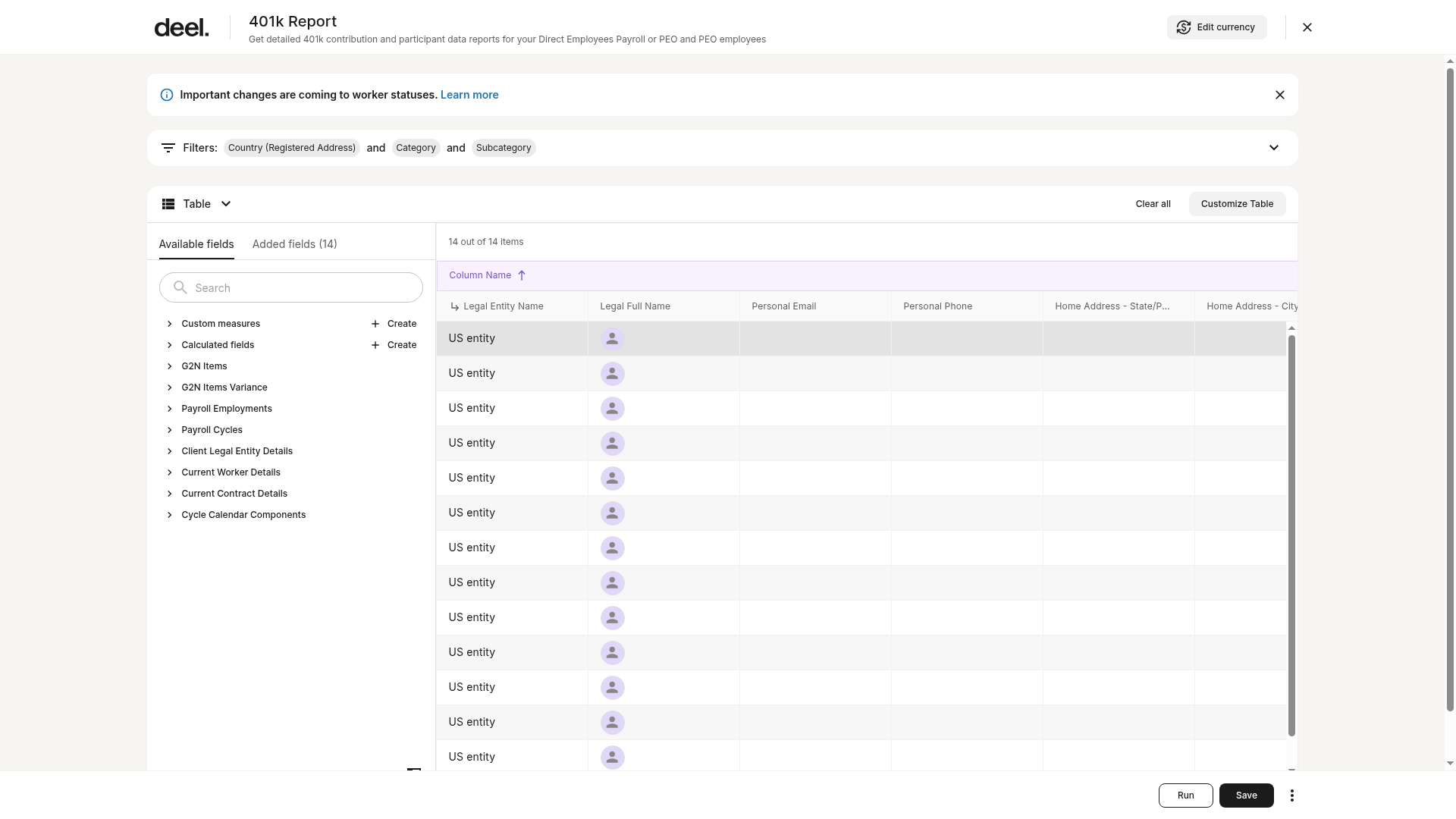Click the '14 out of 14 items' count
The width and height of the screenshot is (1456, 819).
pyautogui.click(x=486, y=242)
